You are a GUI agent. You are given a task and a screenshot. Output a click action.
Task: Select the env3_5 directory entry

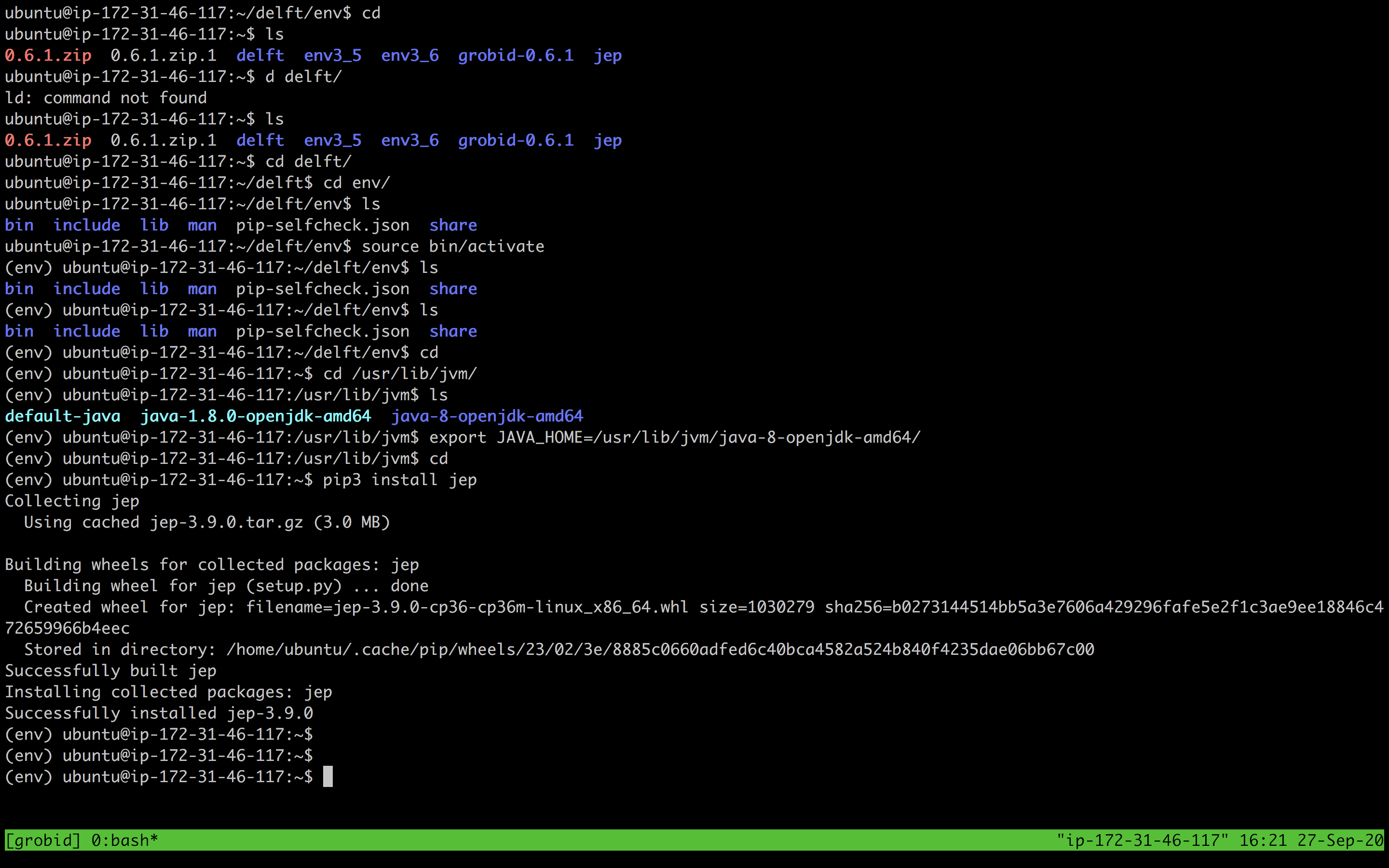(x=332, y=54)
